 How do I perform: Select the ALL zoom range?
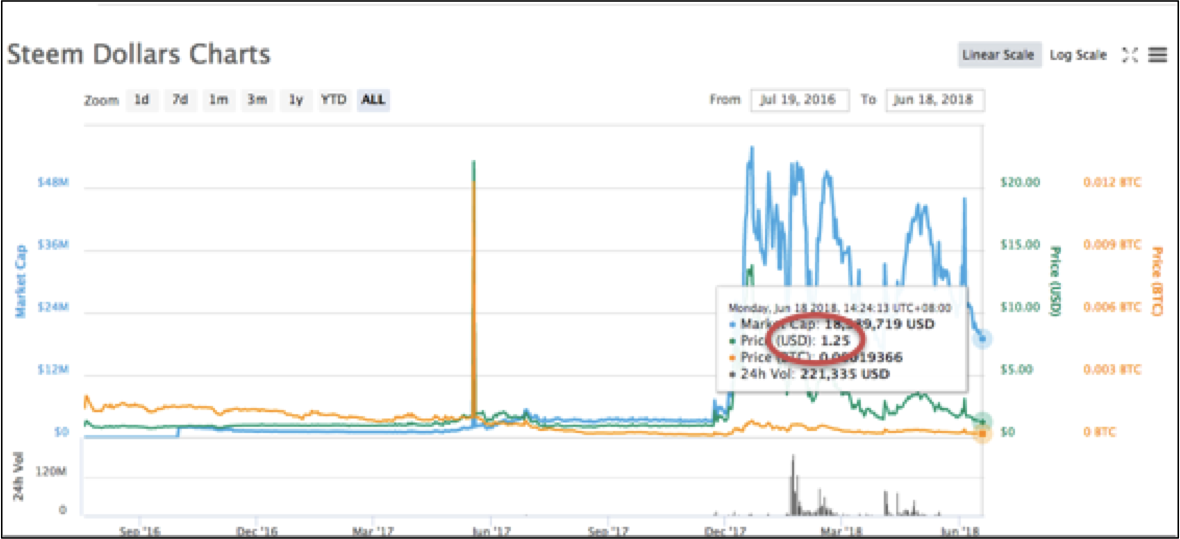pos(373,99)
